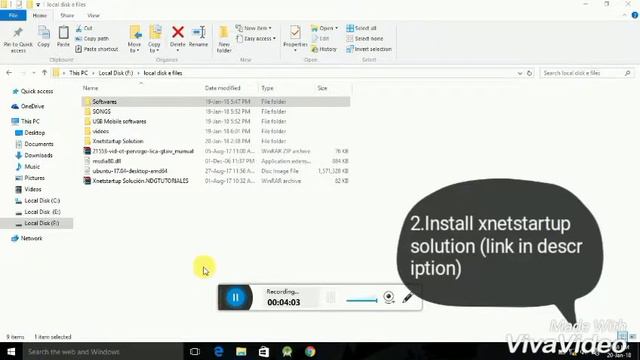Open the Easy access dropdown
640x360 pixels.
click(x=256, y=38)
